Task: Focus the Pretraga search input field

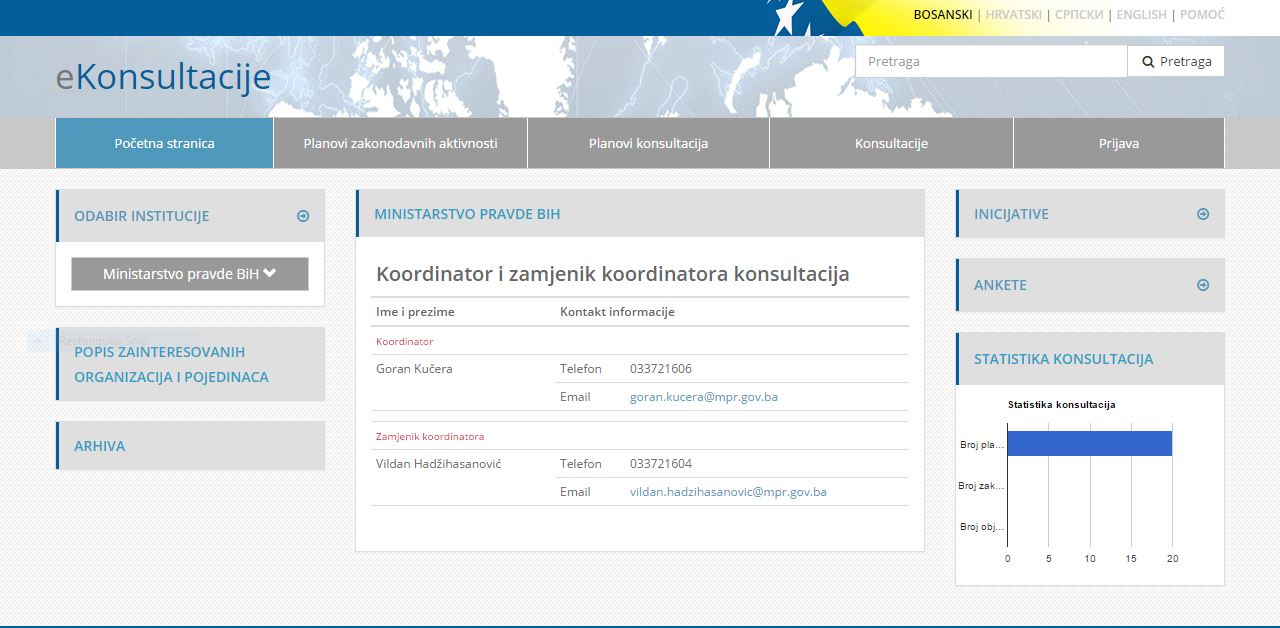Action: pyautogui.click(x=991, y=61)
